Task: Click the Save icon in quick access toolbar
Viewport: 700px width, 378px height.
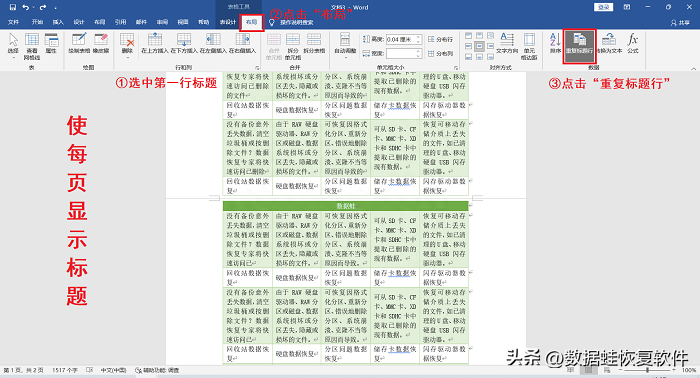Action: pos(12,7)
